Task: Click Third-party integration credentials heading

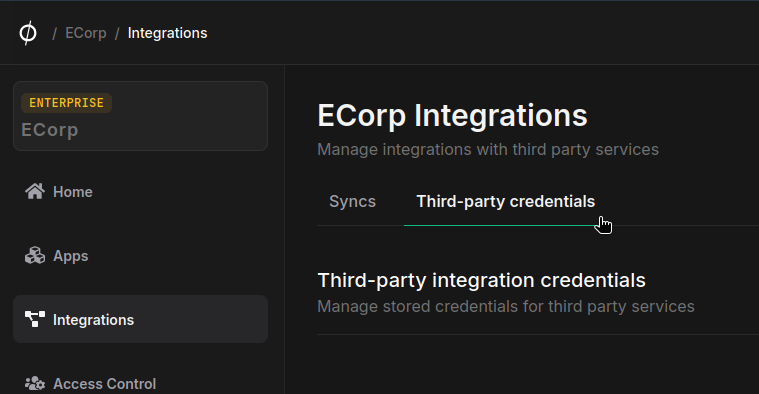Action: pyautogui.click(x=482, y=280)
